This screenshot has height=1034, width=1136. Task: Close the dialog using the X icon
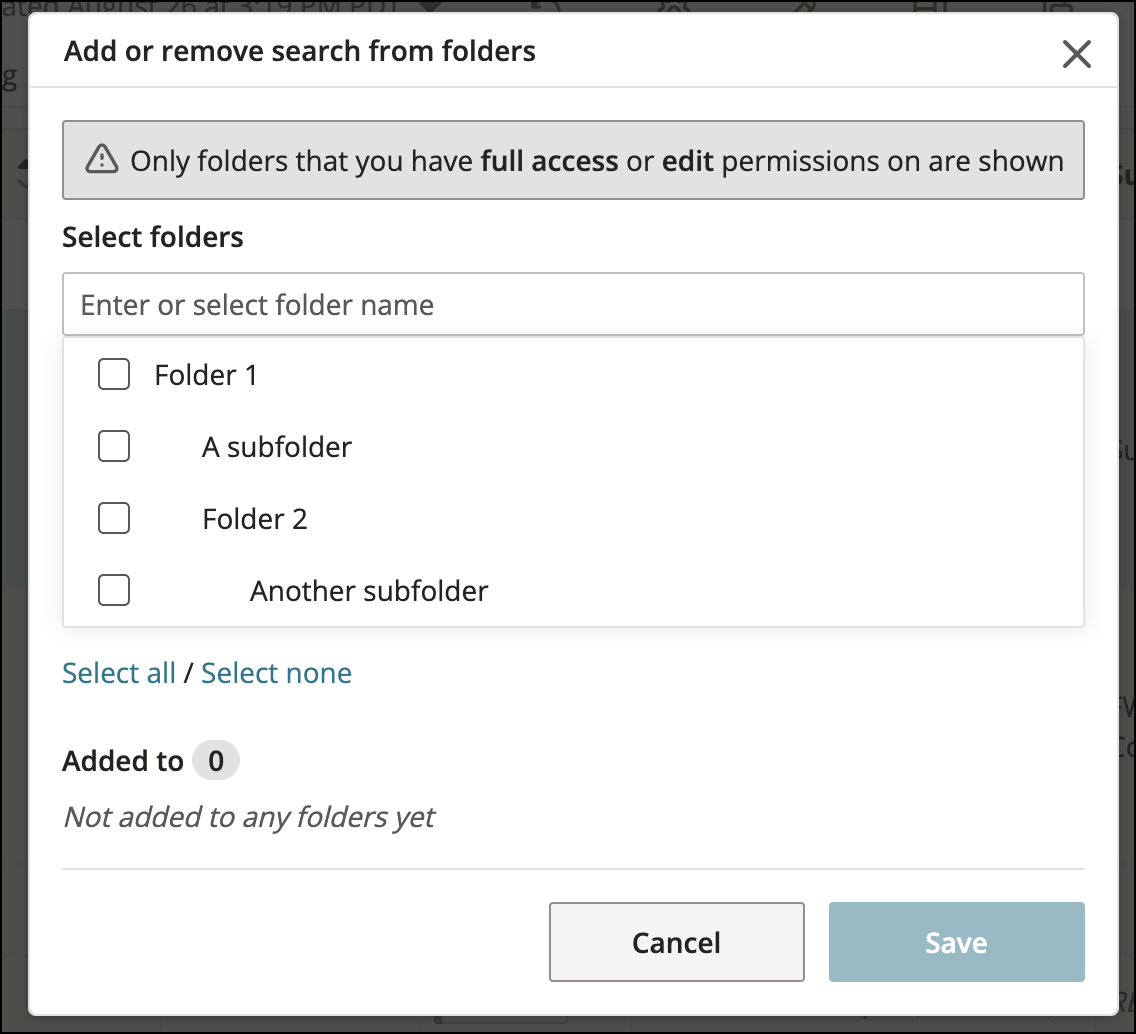pos(1077,54)
